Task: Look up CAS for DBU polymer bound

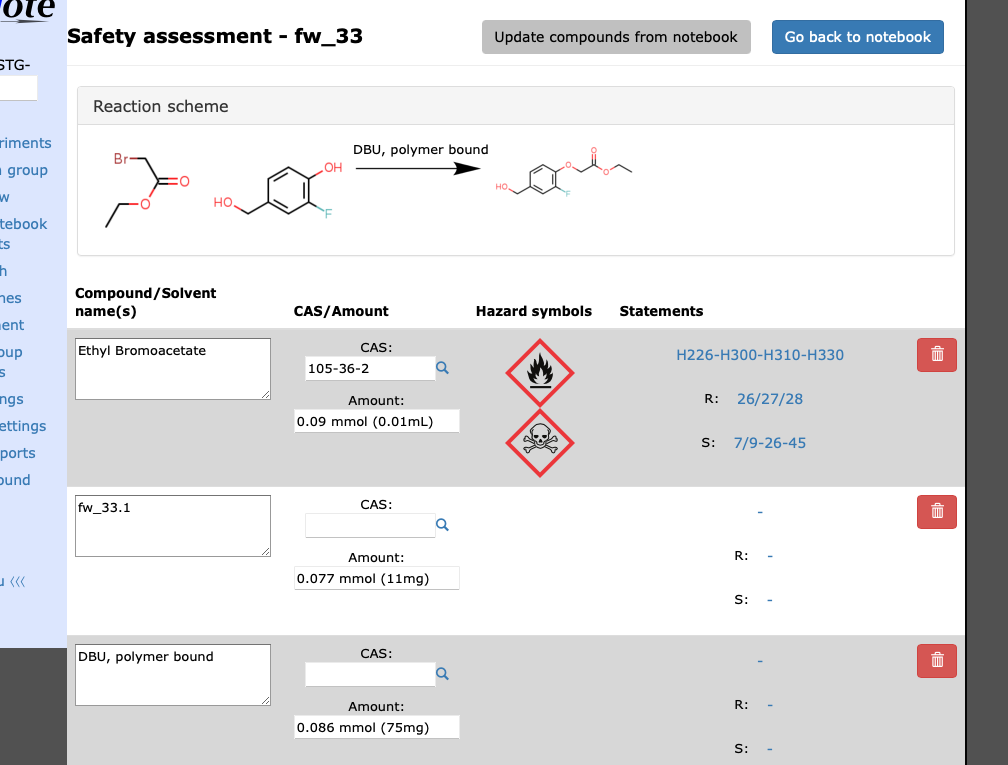Action: (443, 674)
